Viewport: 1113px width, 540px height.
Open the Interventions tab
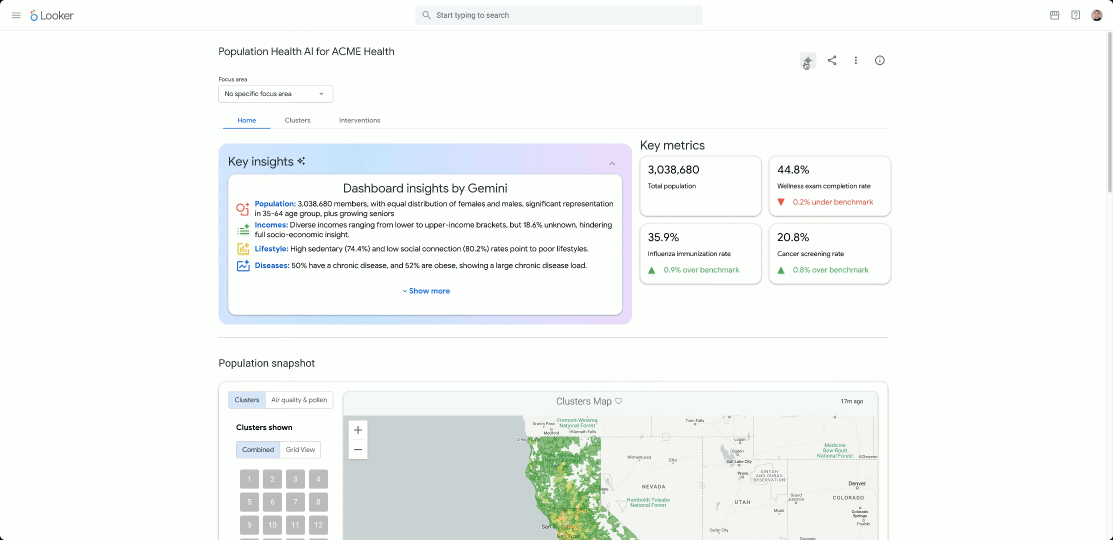(359, 120)
